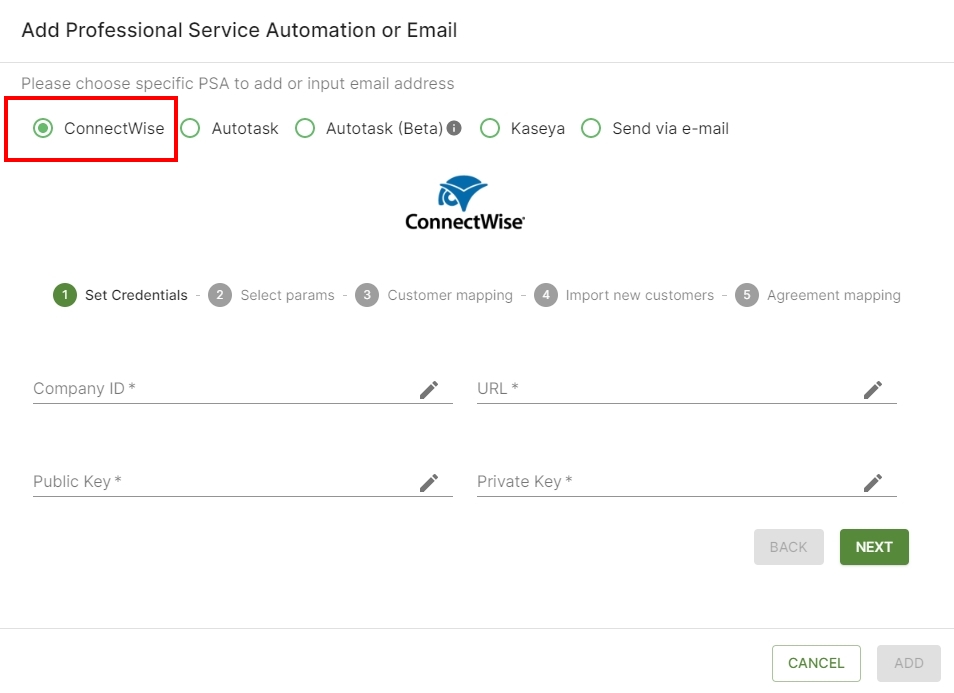This screenshot has height=693, width=954.
Task: Click the pencil icon in Company ID field
Action: (x=429, y=390)
